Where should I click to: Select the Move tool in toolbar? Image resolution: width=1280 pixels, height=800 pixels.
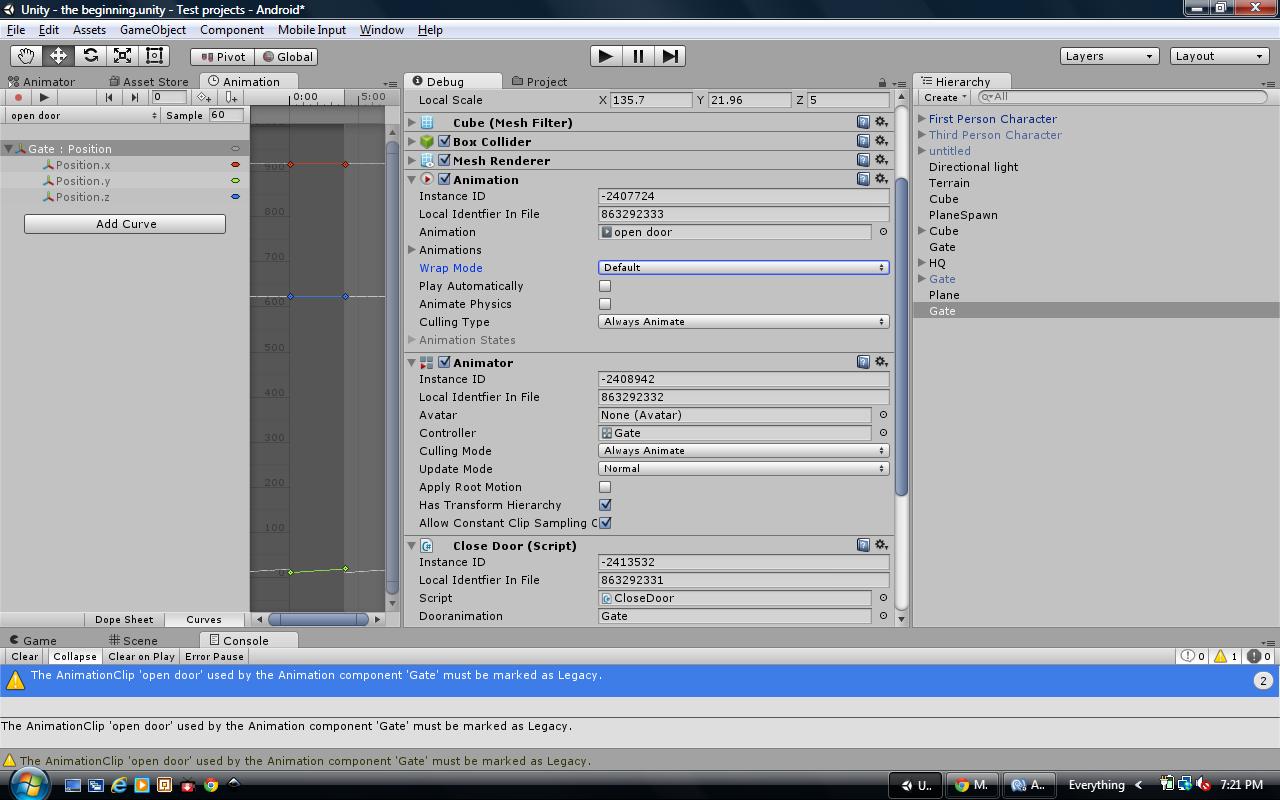[58, 56]
